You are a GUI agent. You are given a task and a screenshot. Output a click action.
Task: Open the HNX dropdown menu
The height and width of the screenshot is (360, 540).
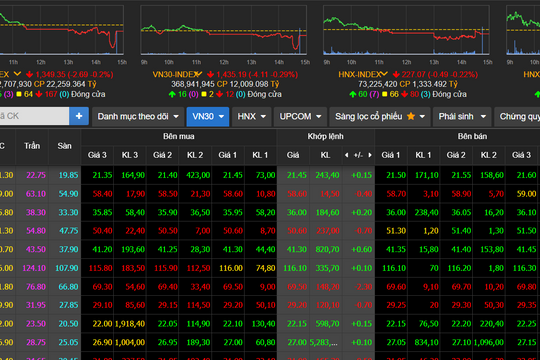251,116
